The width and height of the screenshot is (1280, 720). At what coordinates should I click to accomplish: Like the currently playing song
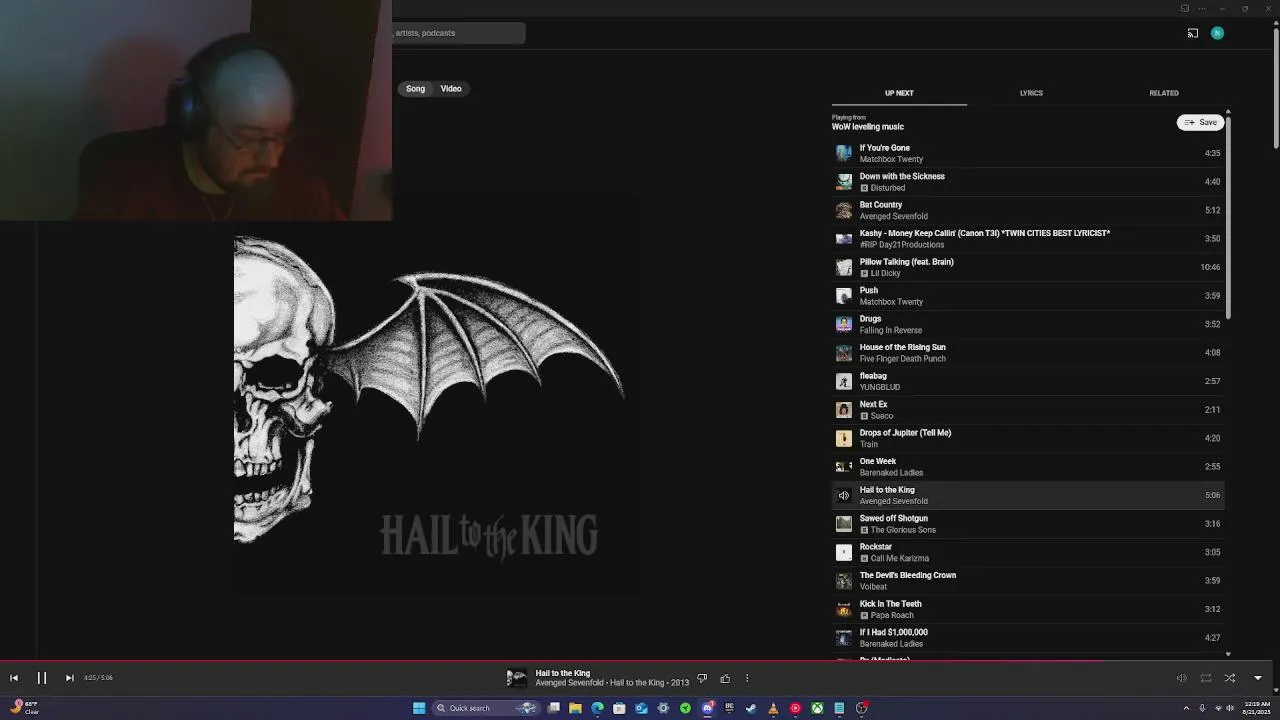point(725,679)
